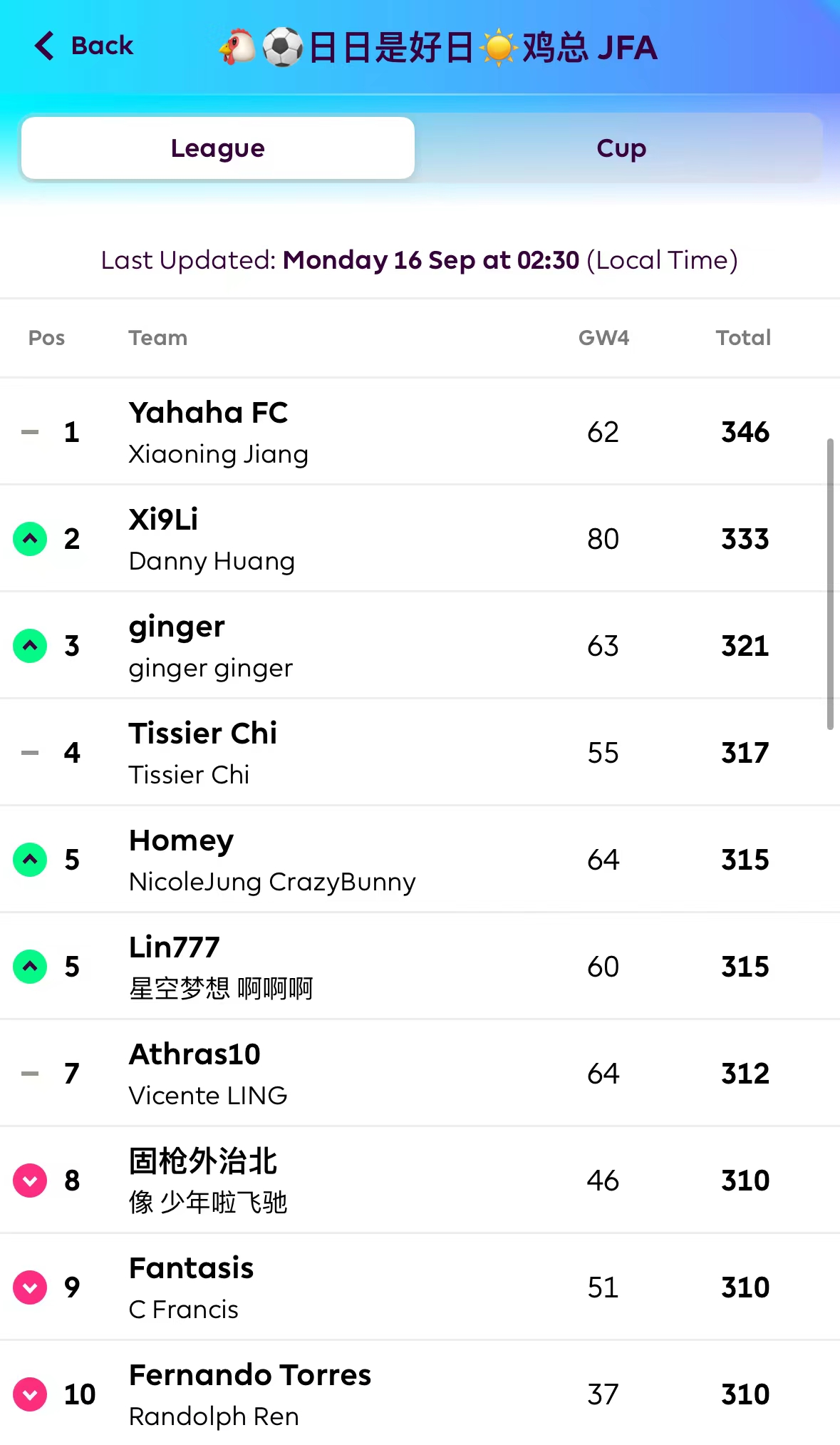The image size is (840, 1445).
Task: Click red down arrow beside Fantasis
Action: [x=30, y=1287]
